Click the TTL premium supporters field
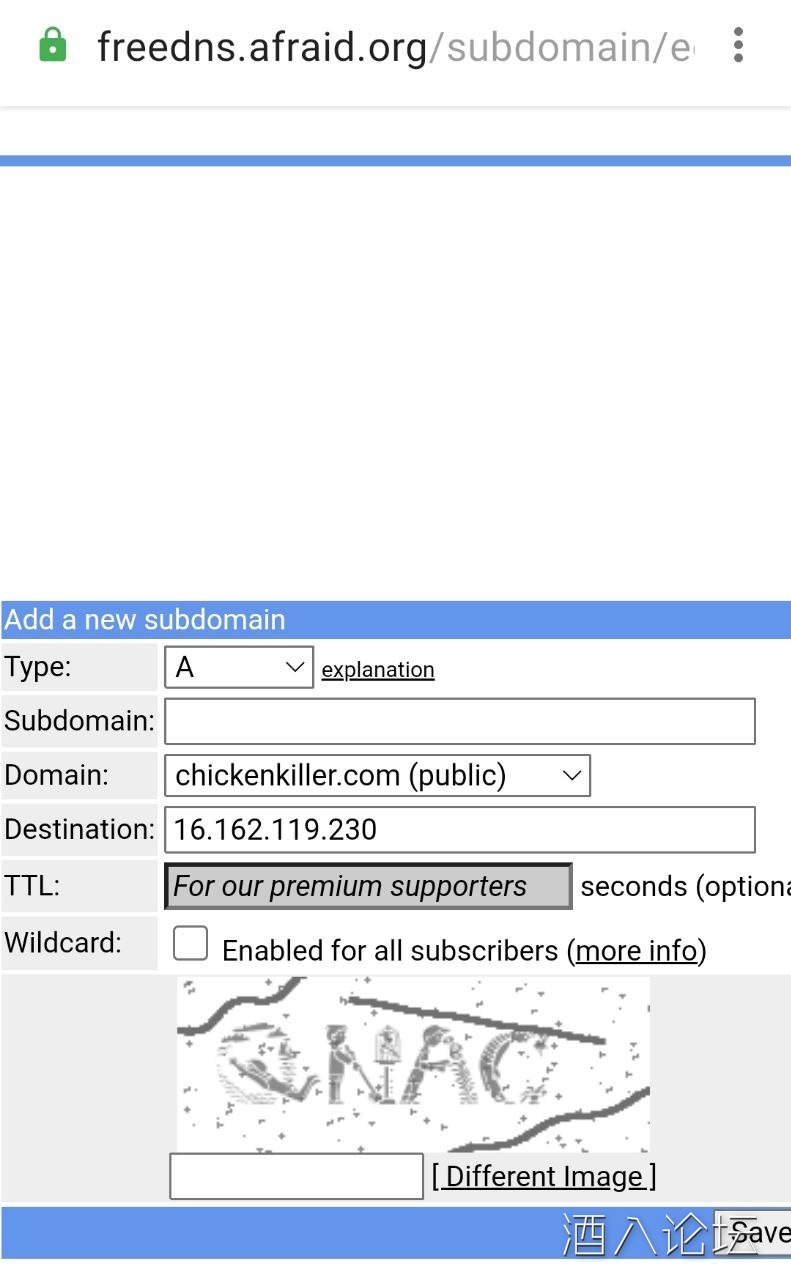Screen dimensions: 791x1280 pyautogui.click(x=368, y=886)
